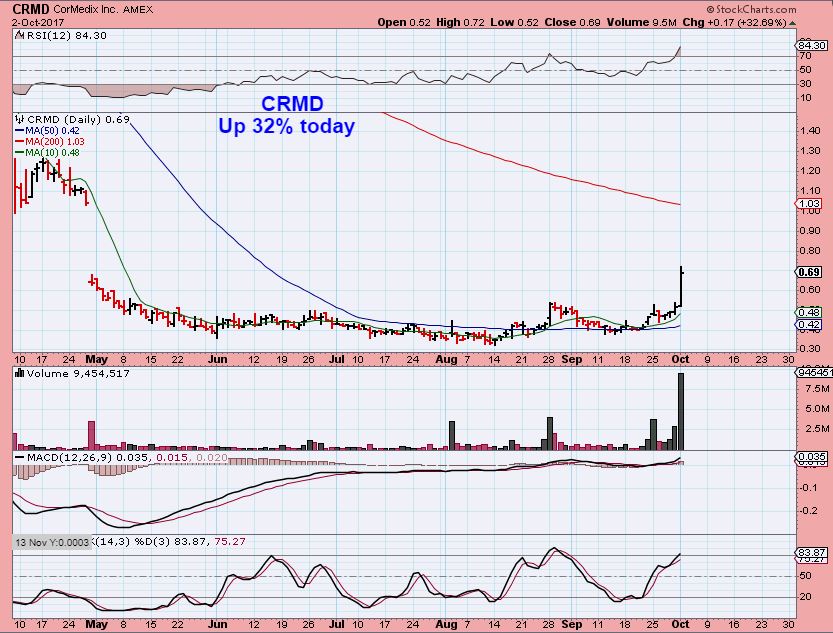Click the tallest volume bar at October
The height and width of the screenshot is (633, 833).
(681, 412)
